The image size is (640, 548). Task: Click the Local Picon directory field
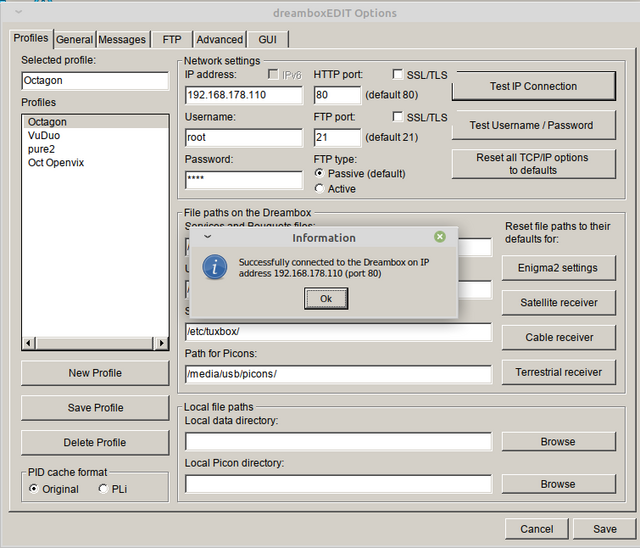tap(338, 484)
